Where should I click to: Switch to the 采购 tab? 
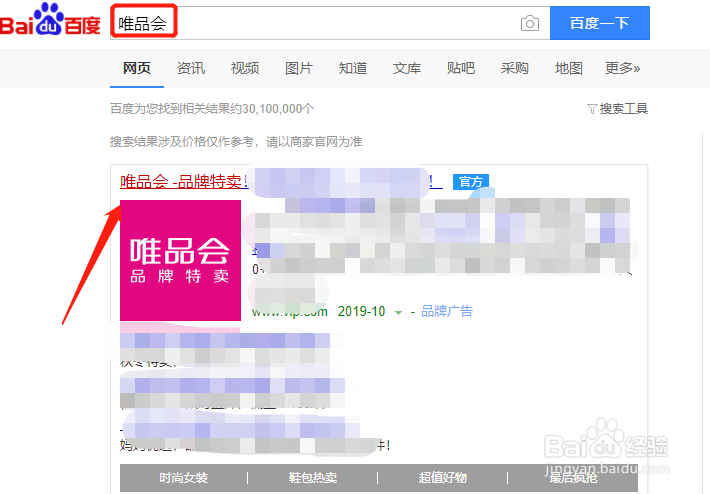(x=514, y=68)
